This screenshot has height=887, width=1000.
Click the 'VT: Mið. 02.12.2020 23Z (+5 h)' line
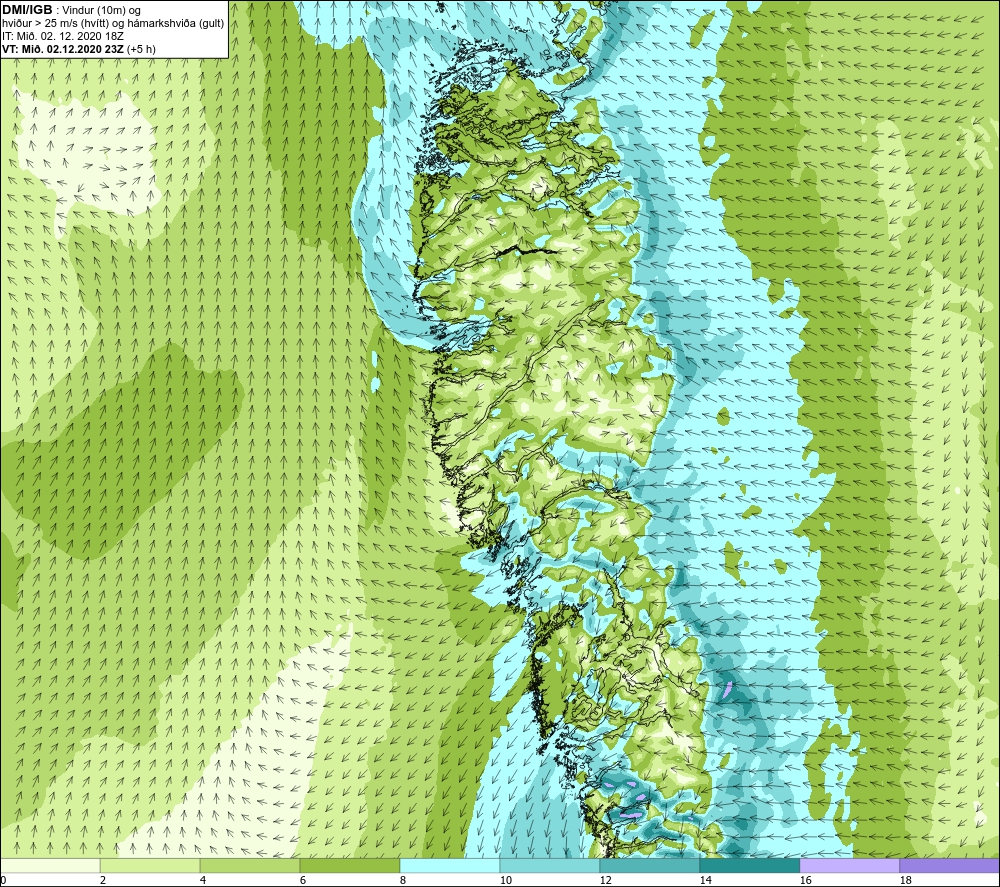point(78,49)
